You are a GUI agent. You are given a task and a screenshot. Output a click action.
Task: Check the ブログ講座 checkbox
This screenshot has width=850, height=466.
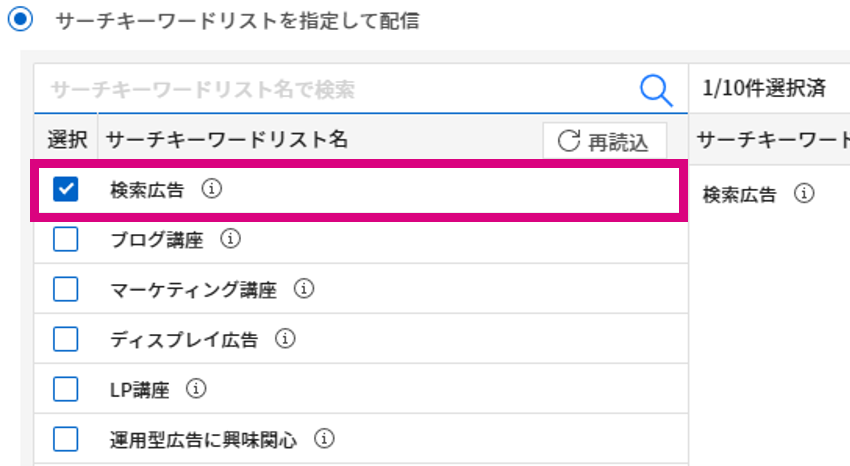[66, 239]
